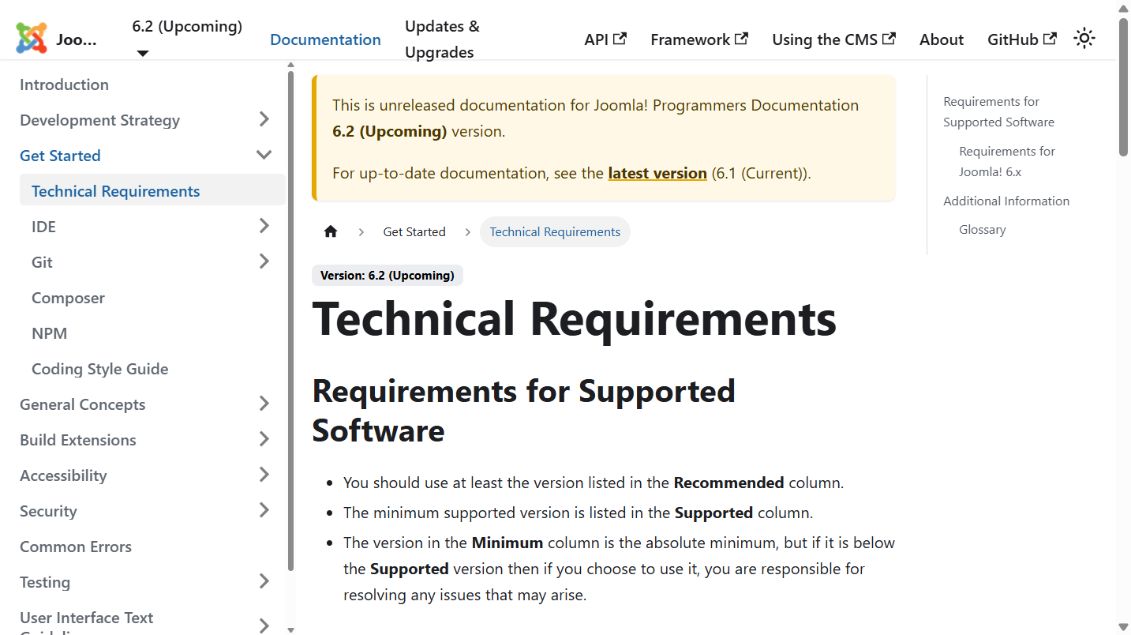Follow the latest version link
This screenshot has width=1131, height=635.
click(657, 173)
